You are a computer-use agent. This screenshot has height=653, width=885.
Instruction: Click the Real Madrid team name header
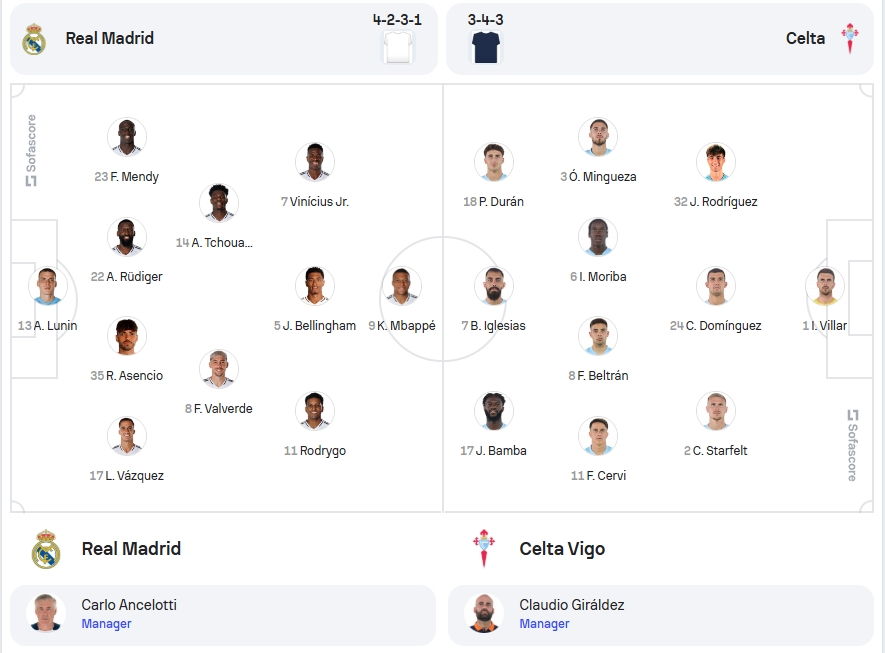(x=109, y=38)
